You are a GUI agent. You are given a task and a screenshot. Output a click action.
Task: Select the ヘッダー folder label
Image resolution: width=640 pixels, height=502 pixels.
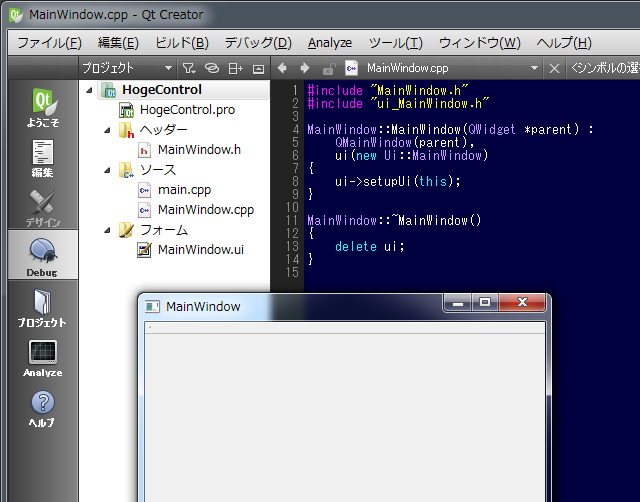click(x=164, y=130)
